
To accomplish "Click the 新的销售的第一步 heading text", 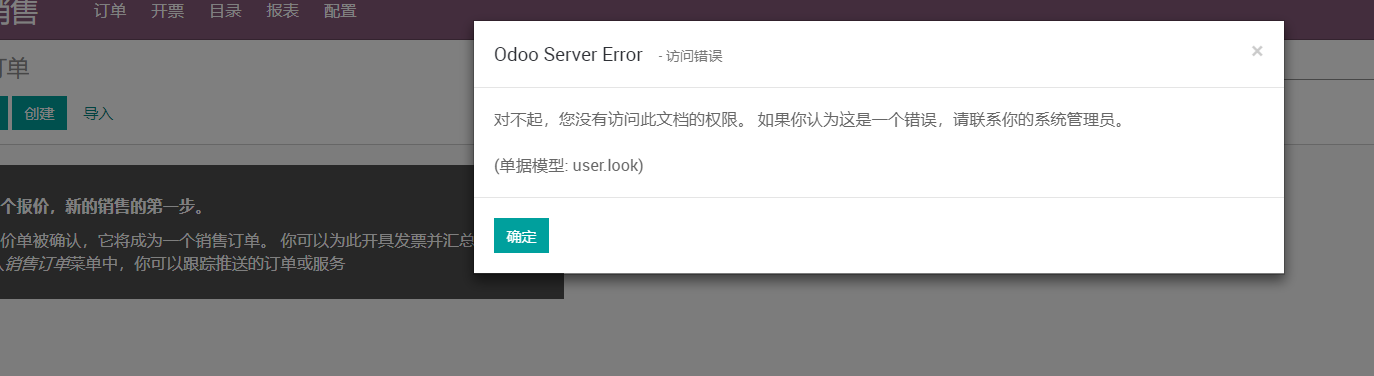I will pyautogui.click(x=135, y=208).
